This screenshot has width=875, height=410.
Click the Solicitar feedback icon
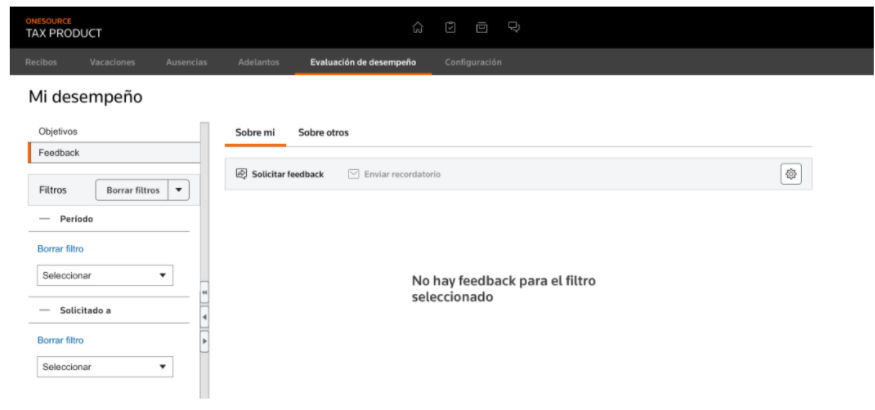(241, 174)
